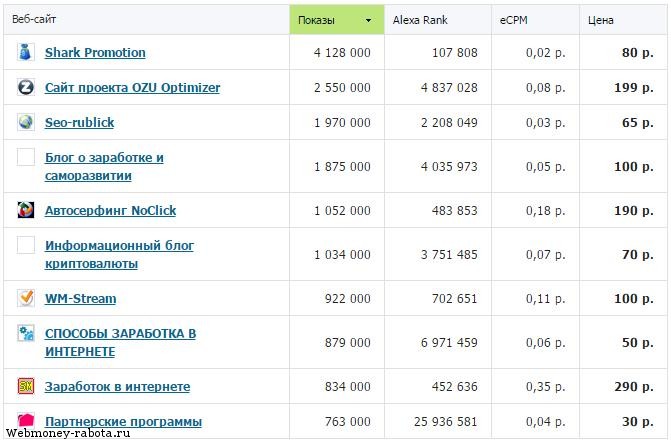Select impressions value 1 970 000
671x444 pixels.
point(342,123)
